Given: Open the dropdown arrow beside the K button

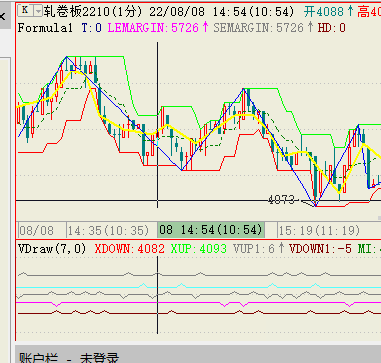Looking at the screenshot, I should click(x=38, y=11).
